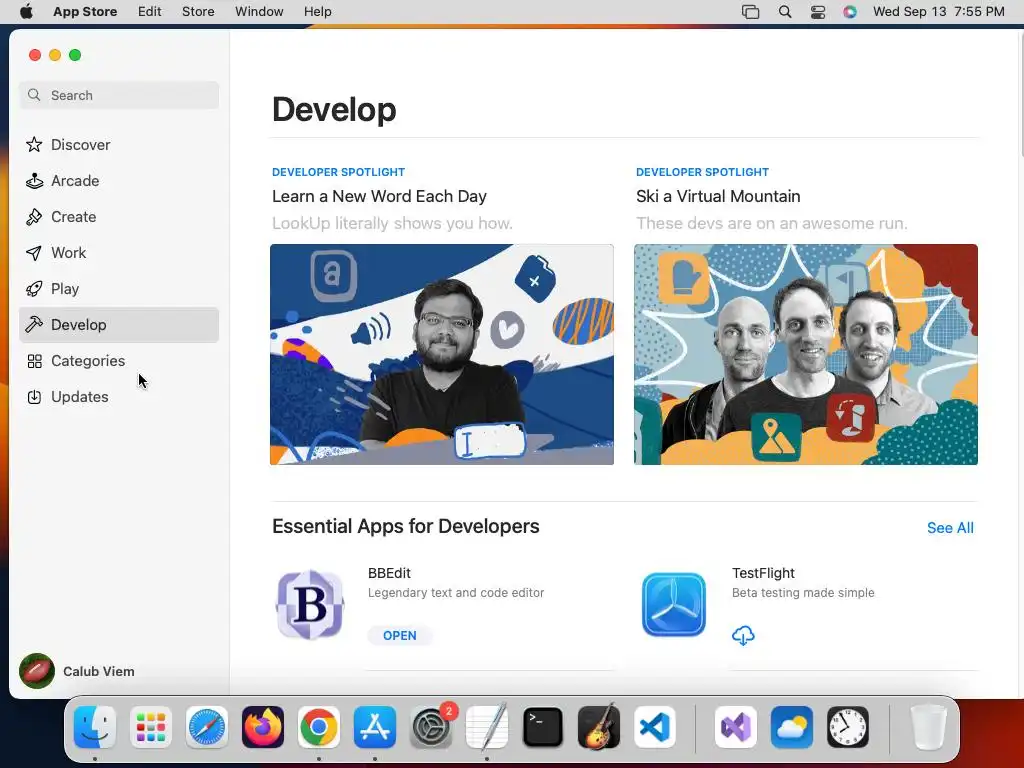Open the Weather app in Dock
This screenshot has height=768, width=1024.
(x=792, y=727)
